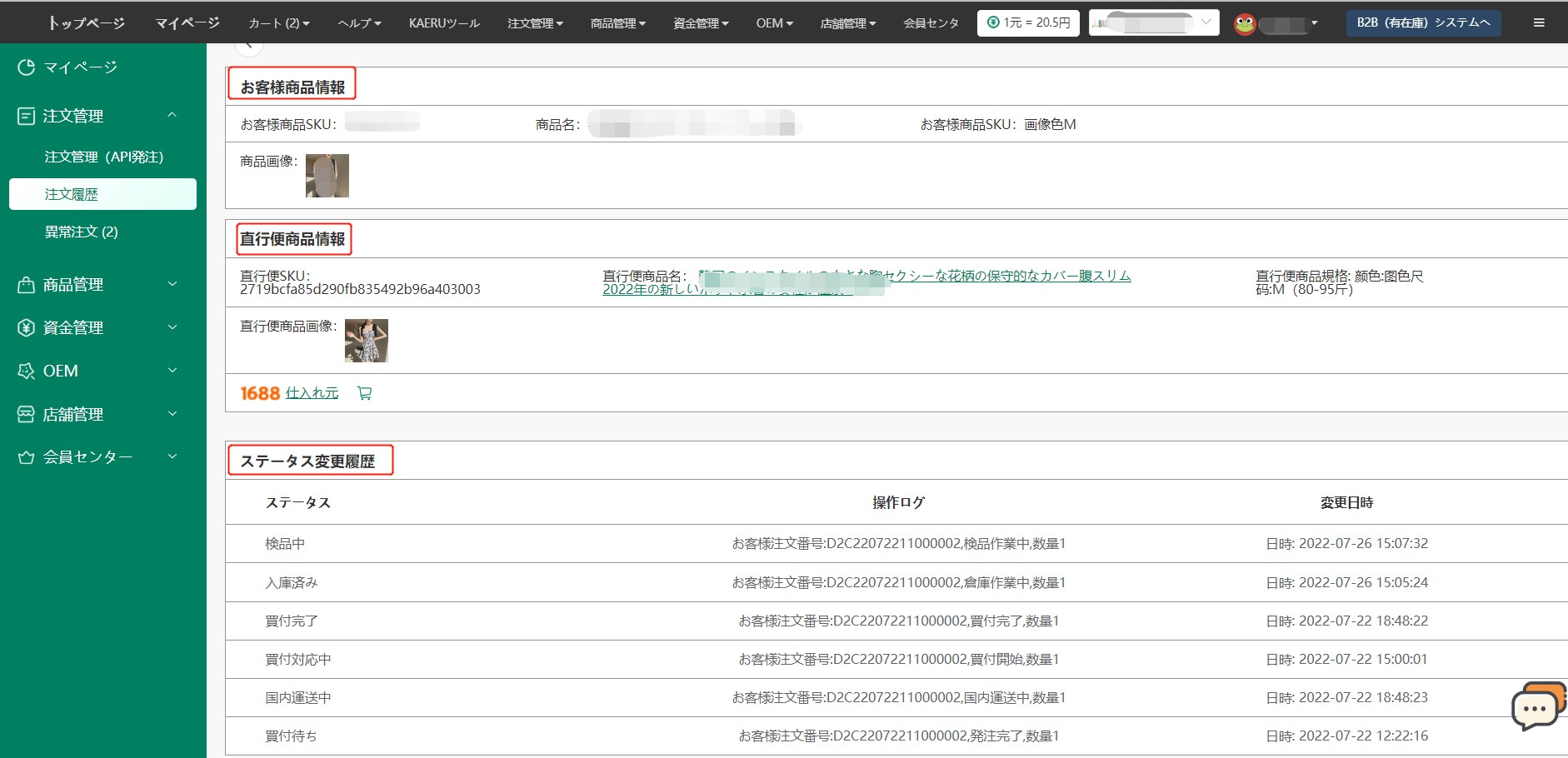Click the 買付完了 status cell
The width and height of the screenshot is (1568, 758).
click(292, 621)
